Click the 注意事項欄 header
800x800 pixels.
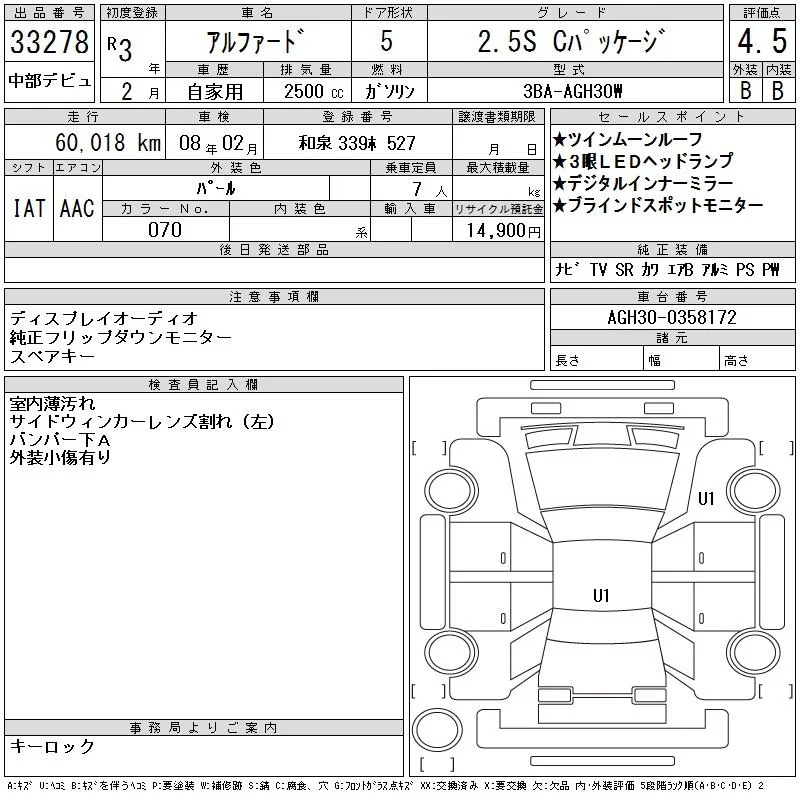pyautogui.click(x=274, y=297)
